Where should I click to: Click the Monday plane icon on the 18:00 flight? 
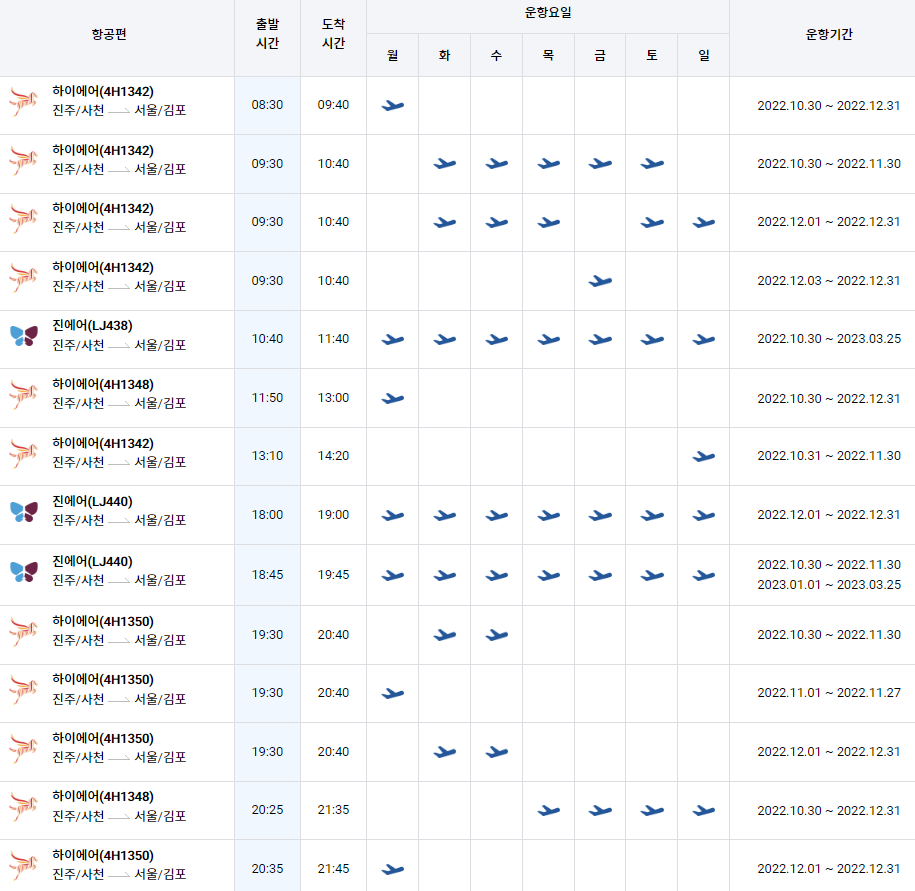point(393,516)
